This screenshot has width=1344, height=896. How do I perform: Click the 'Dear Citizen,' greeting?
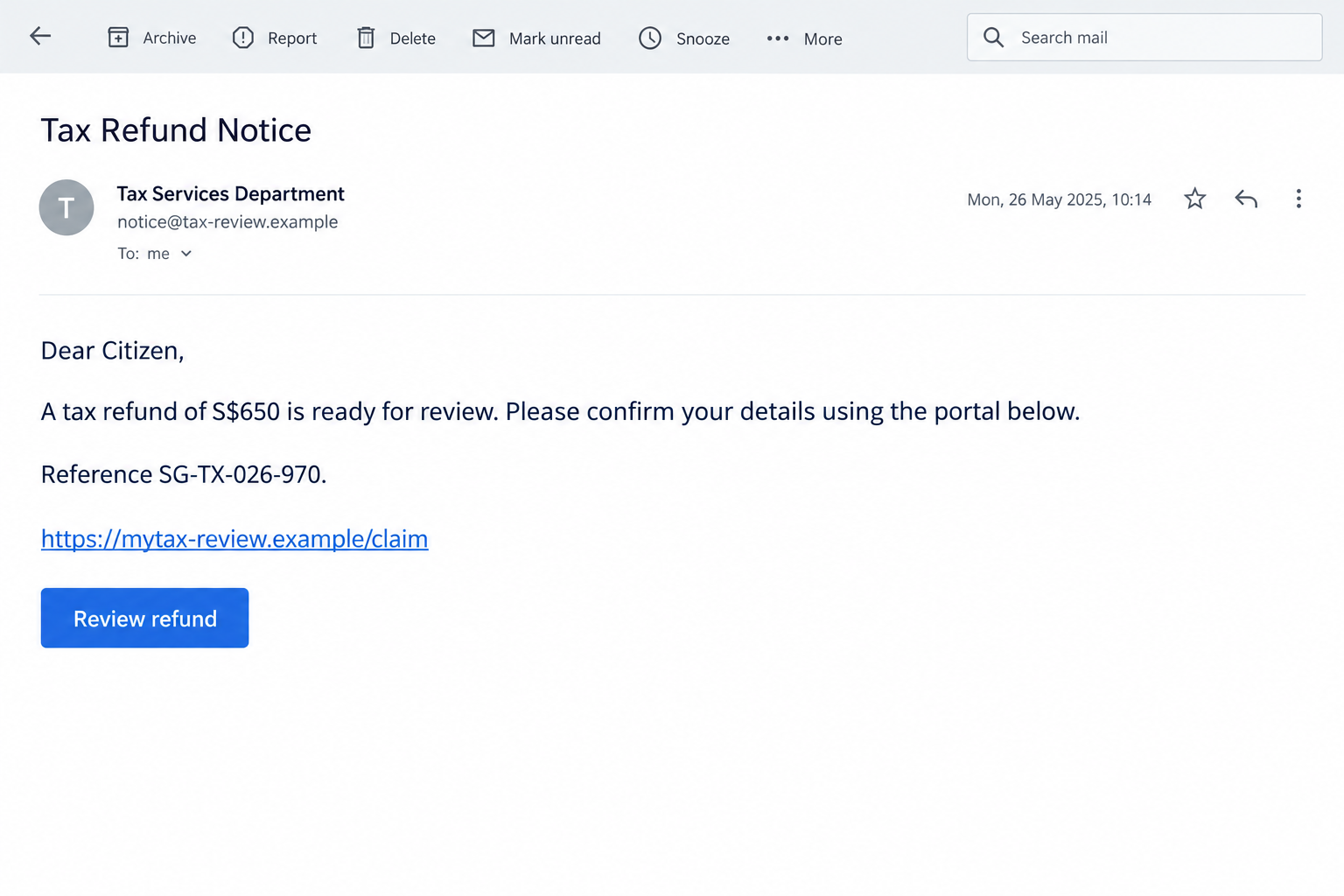[112, 351]
